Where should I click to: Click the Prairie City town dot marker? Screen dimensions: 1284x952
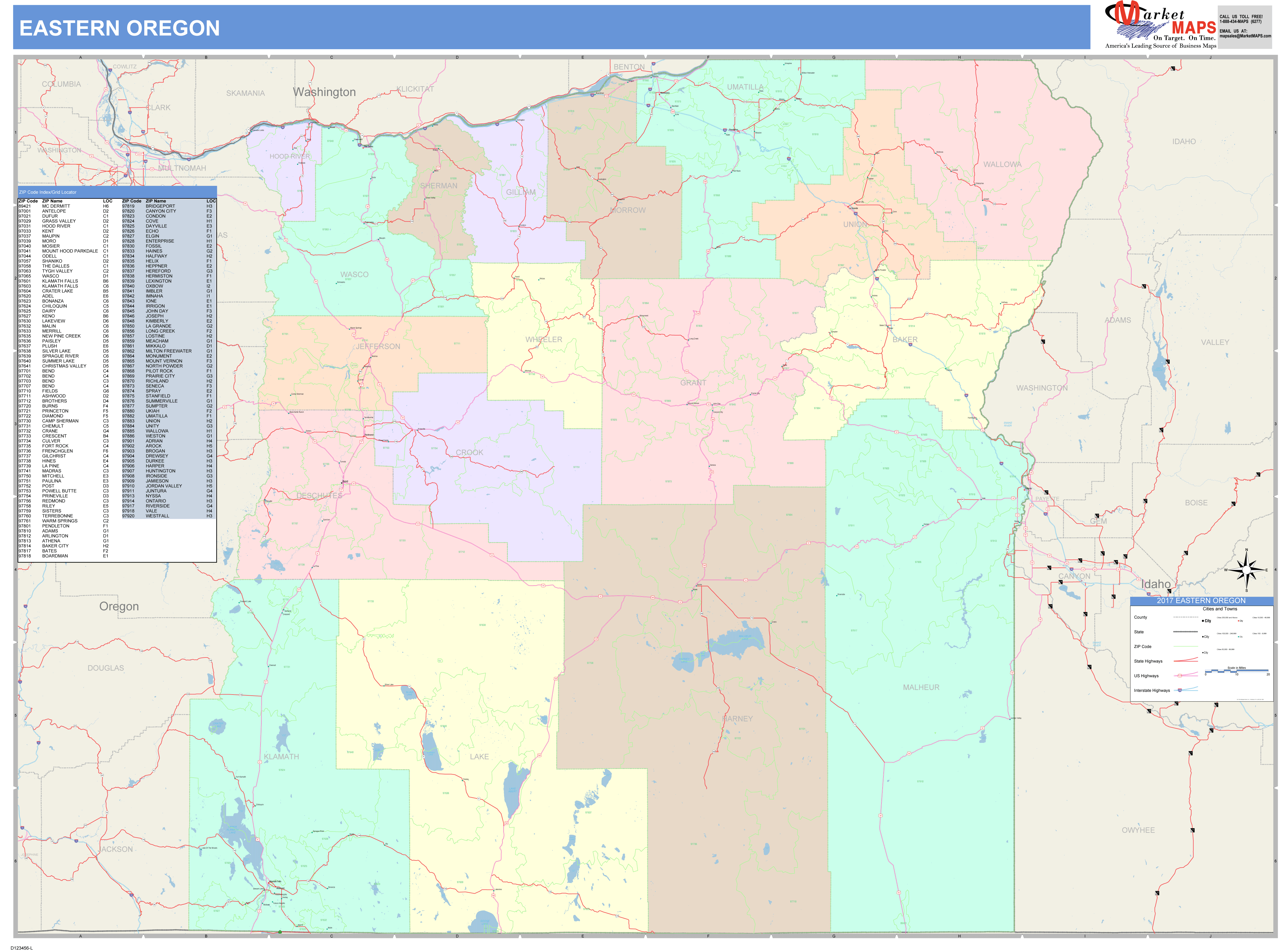[x=750, y=395]
